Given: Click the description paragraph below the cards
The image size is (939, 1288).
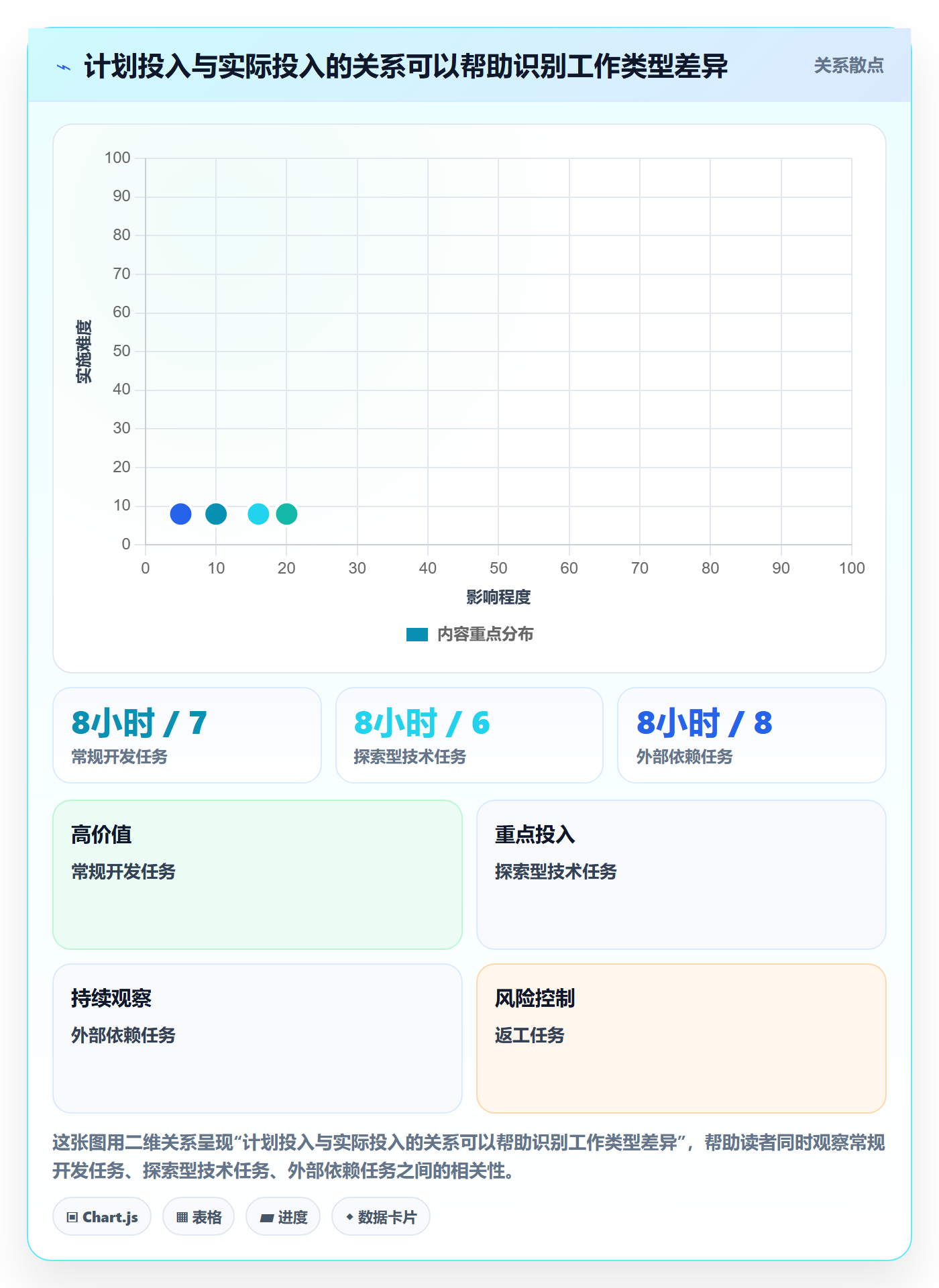Looking at the screenshot, I should click(x=469, y=1157).
